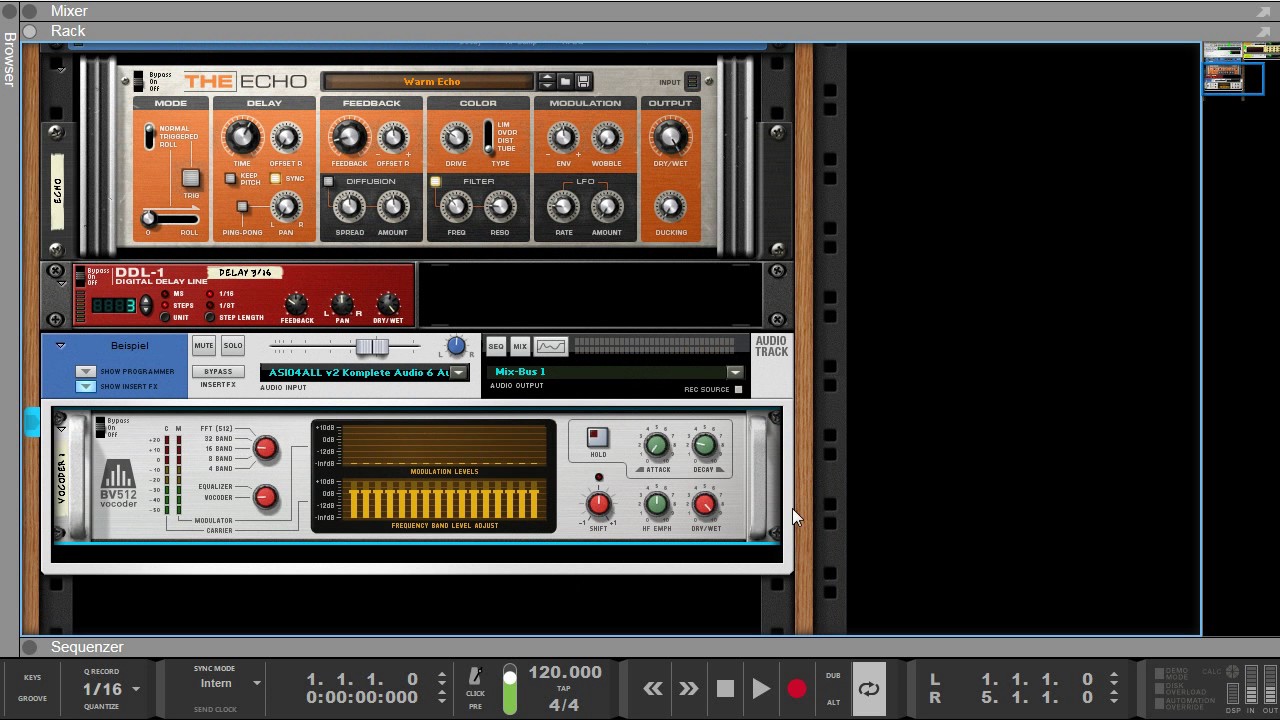This screenshot has height=720, width=1280.
Task: Toggle the DDL-1 UNIT button
Action: click(x=165, y=317)
